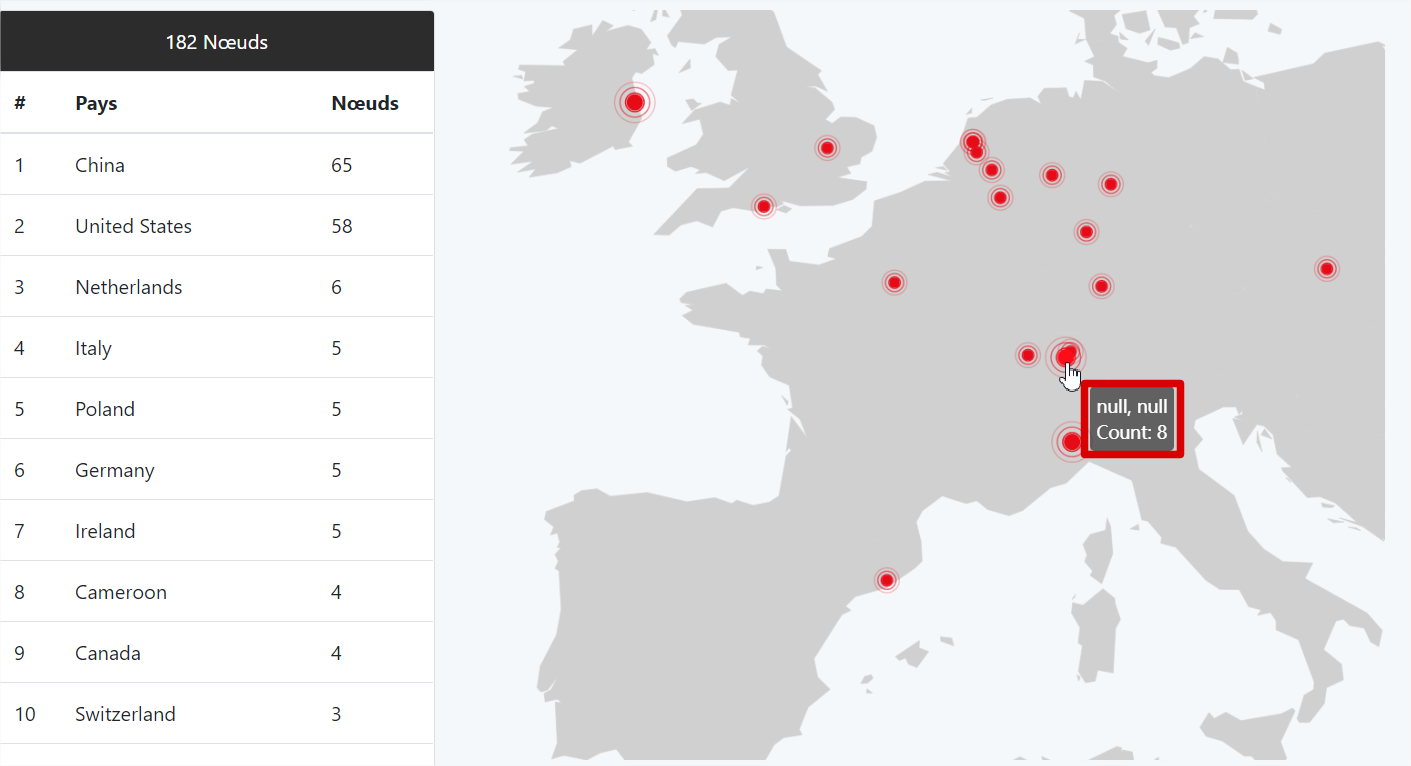The image size is (1411, 766).
Task: Click Italy's node count of 5
Action: tap(336, 348)
